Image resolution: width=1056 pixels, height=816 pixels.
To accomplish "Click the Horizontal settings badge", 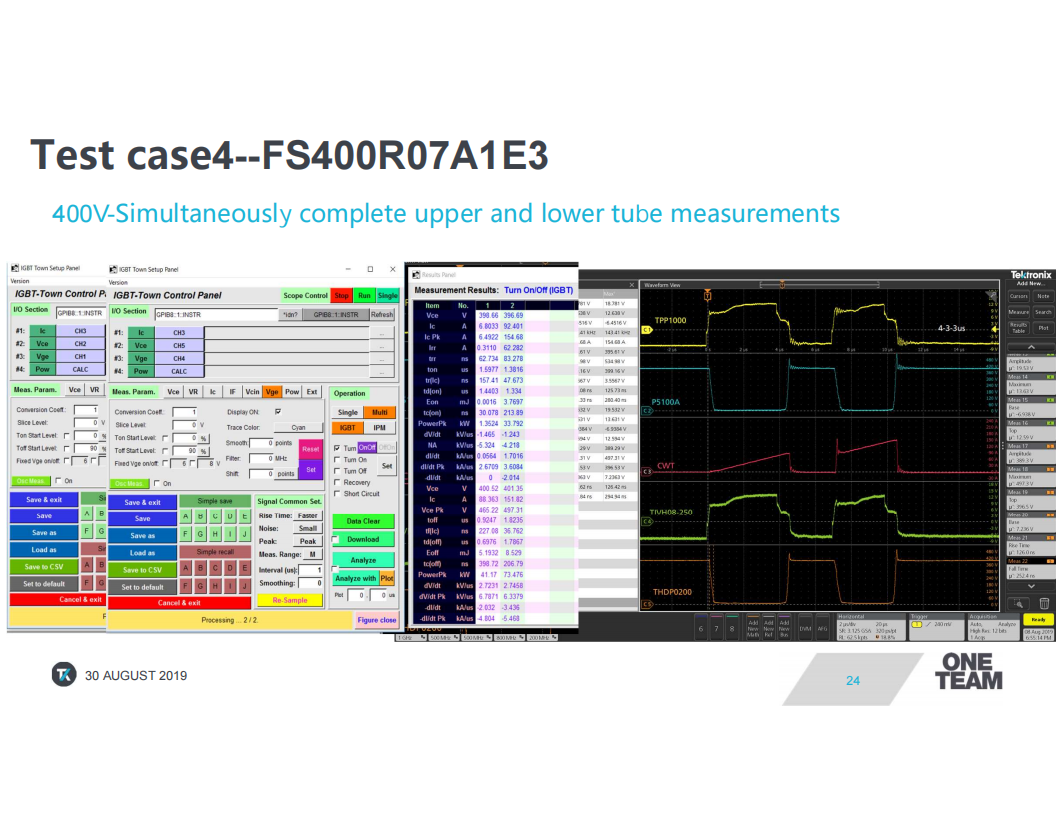I will click(870, 627).
